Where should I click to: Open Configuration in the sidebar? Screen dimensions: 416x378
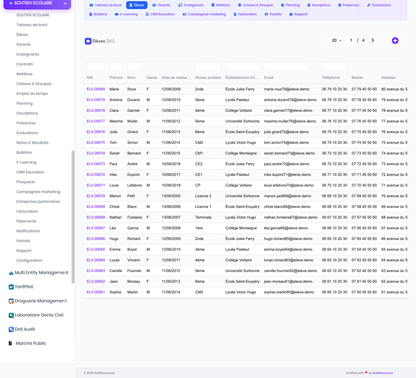pyautogui.click(x=29, y=260)
